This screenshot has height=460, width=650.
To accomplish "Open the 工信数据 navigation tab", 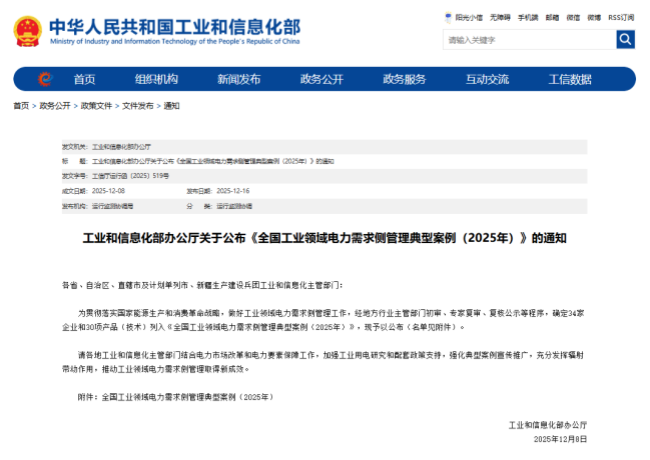I will coord(570,79).
